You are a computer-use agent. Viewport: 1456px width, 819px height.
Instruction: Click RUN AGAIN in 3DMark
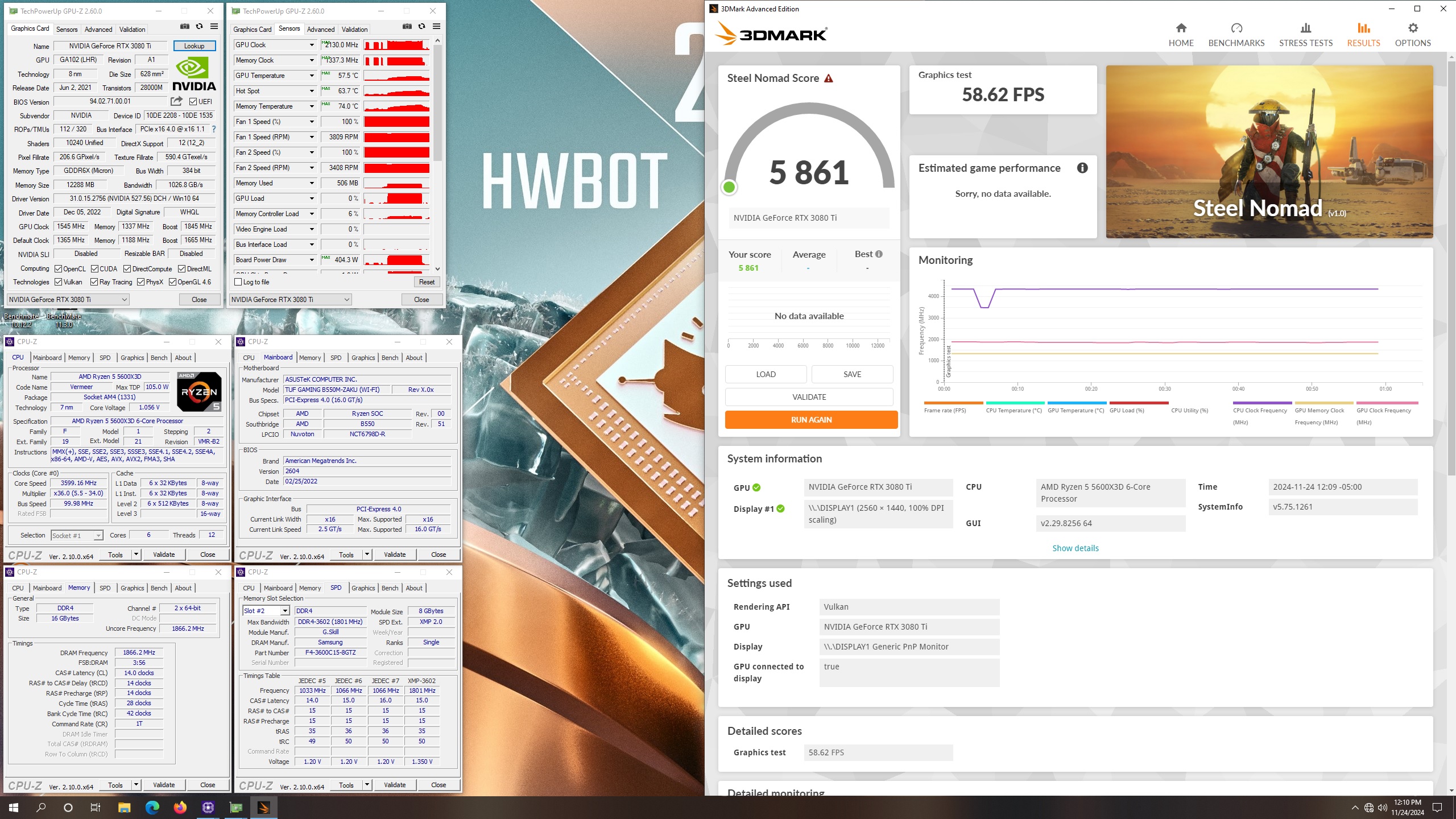811,420
